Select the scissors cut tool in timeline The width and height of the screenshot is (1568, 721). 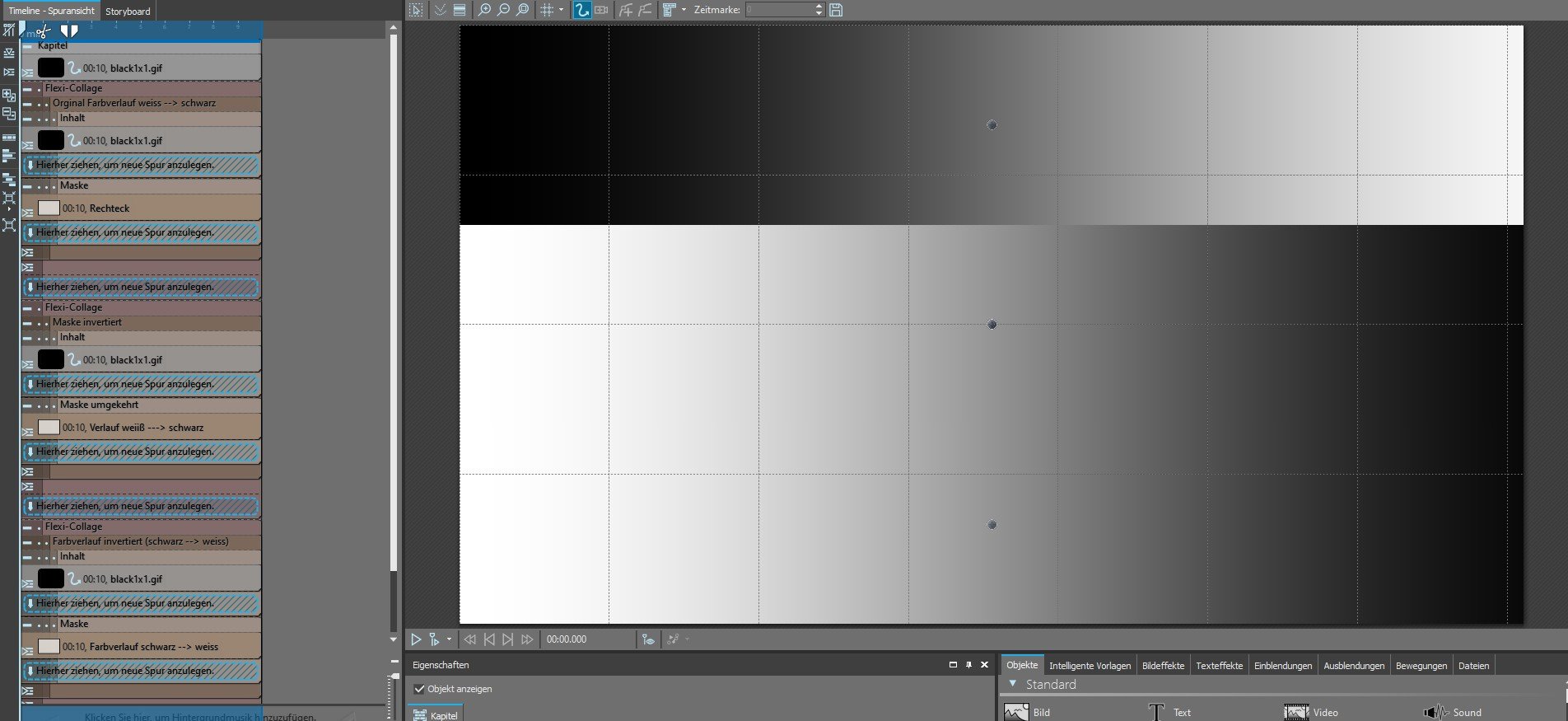pyautogui.click(x=43, y=32)
